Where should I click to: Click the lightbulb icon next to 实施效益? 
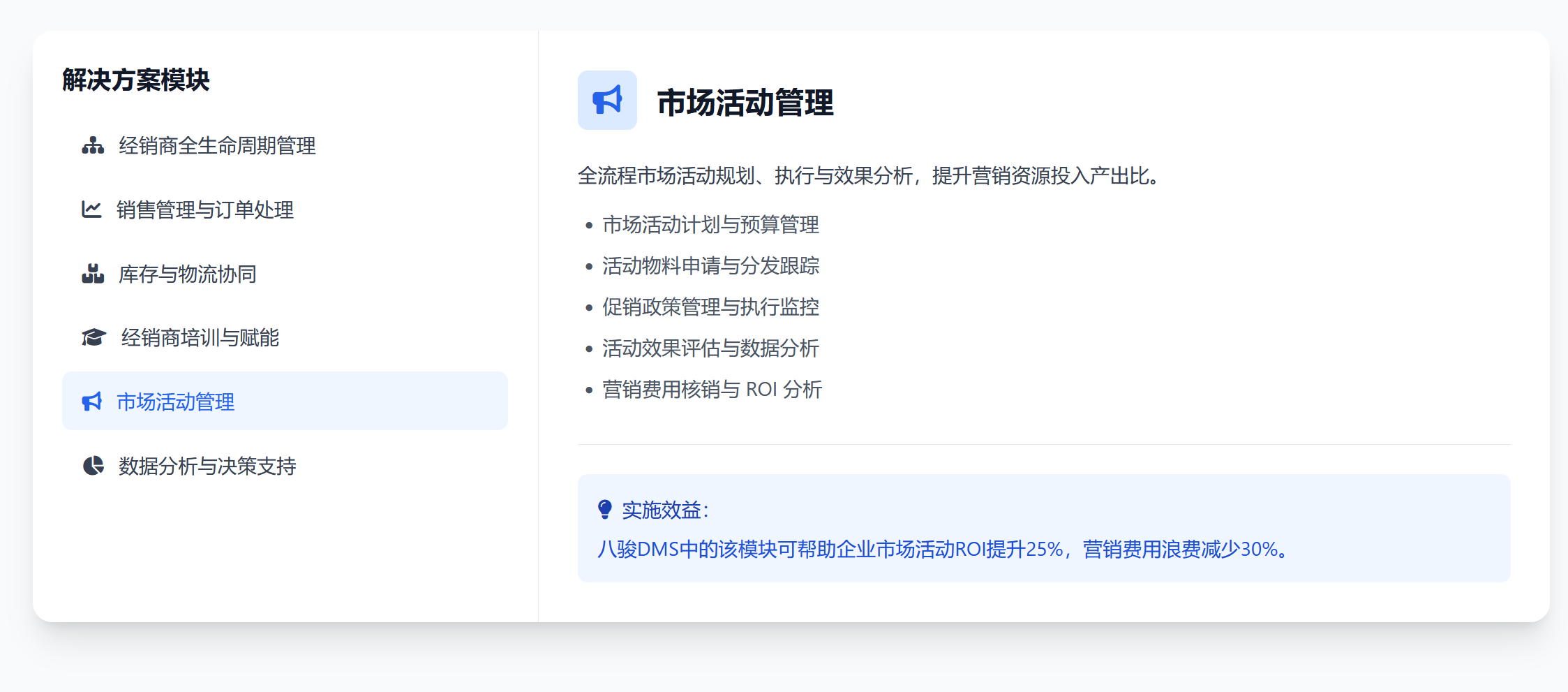(605, 510)
